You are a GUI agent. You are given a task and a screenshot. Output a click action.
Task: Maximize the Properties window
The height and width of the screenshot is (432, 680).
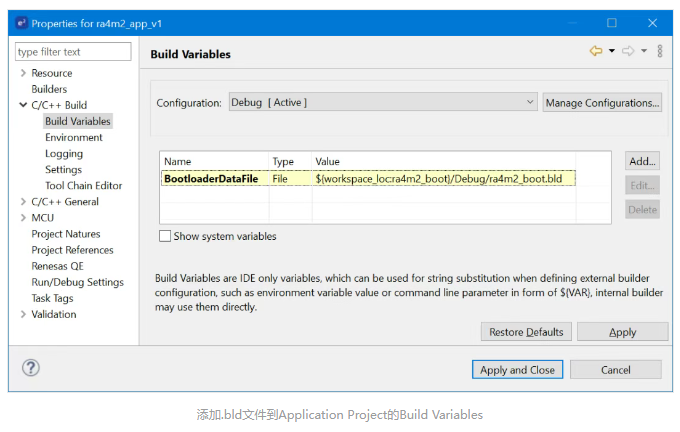pyautogui.click(x=611, y=23)
